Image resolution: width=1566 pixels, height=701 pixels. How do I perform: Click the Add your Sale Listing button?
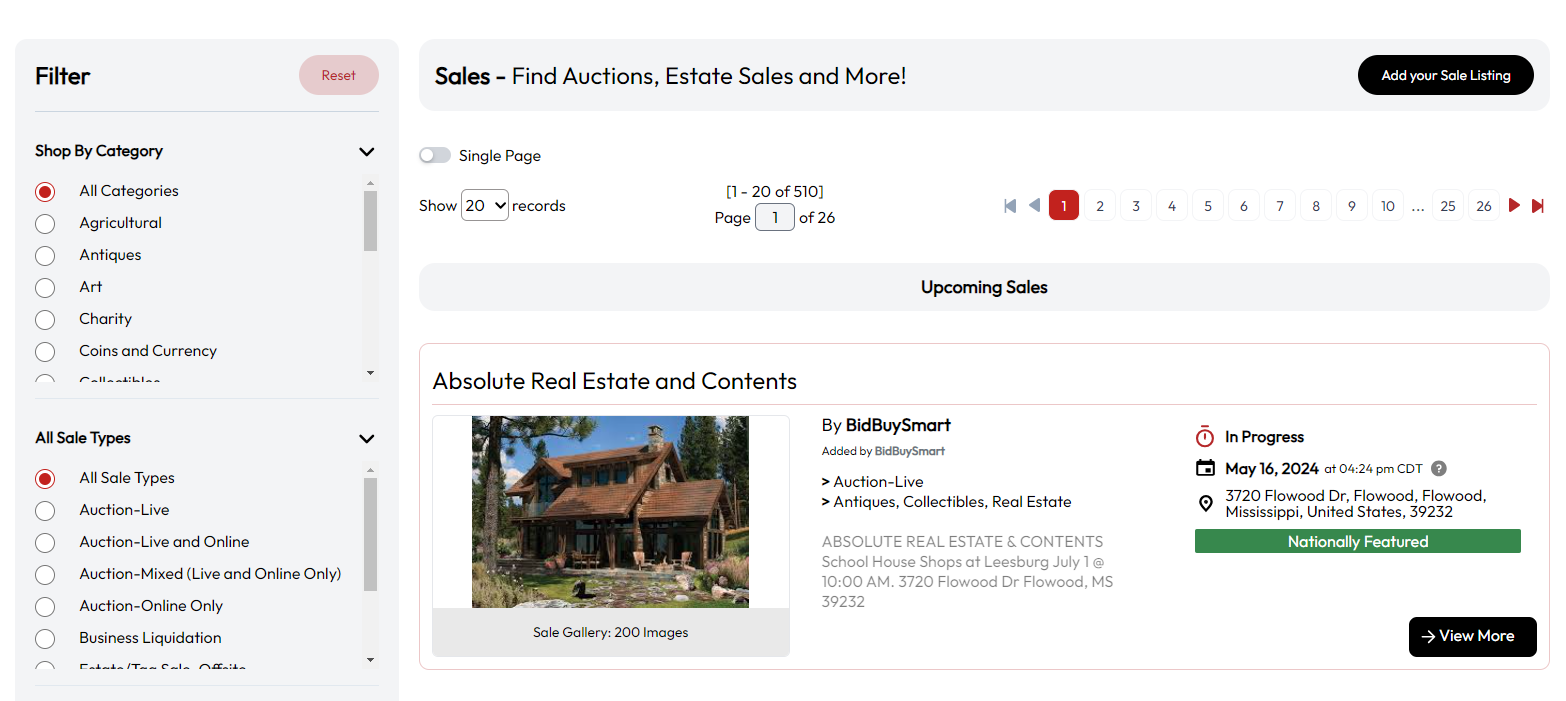tap(1445, 75)
